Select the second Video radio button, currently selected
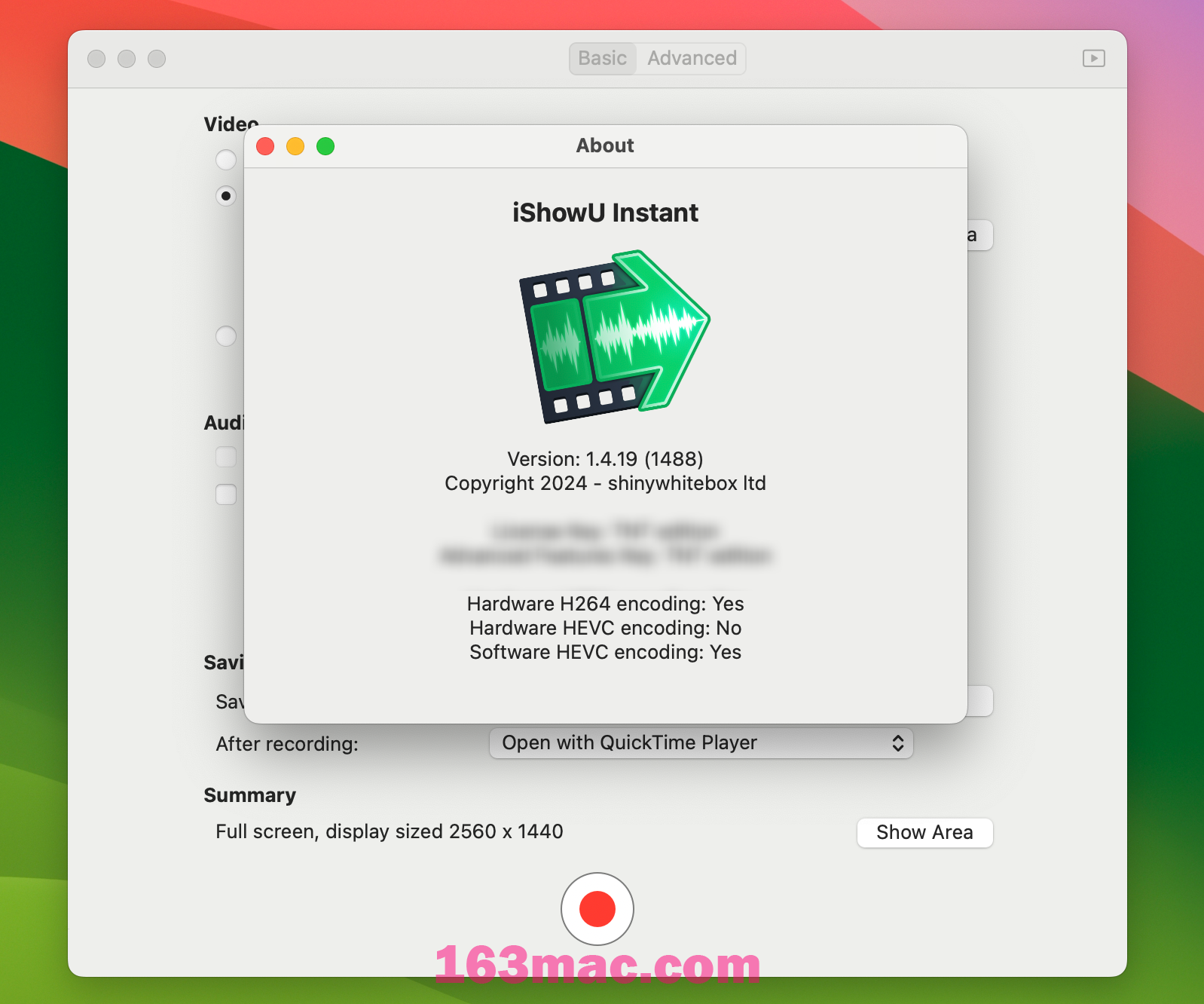The width and height of the screenshot is (1204, 1004). click(226, 196)
